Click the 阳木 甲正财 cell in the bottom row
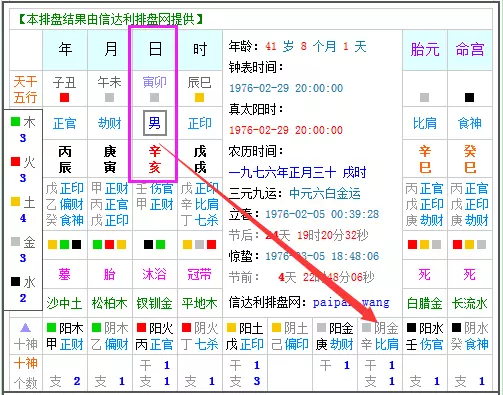This screenshot has height=395, width=503. pos(65,336)
